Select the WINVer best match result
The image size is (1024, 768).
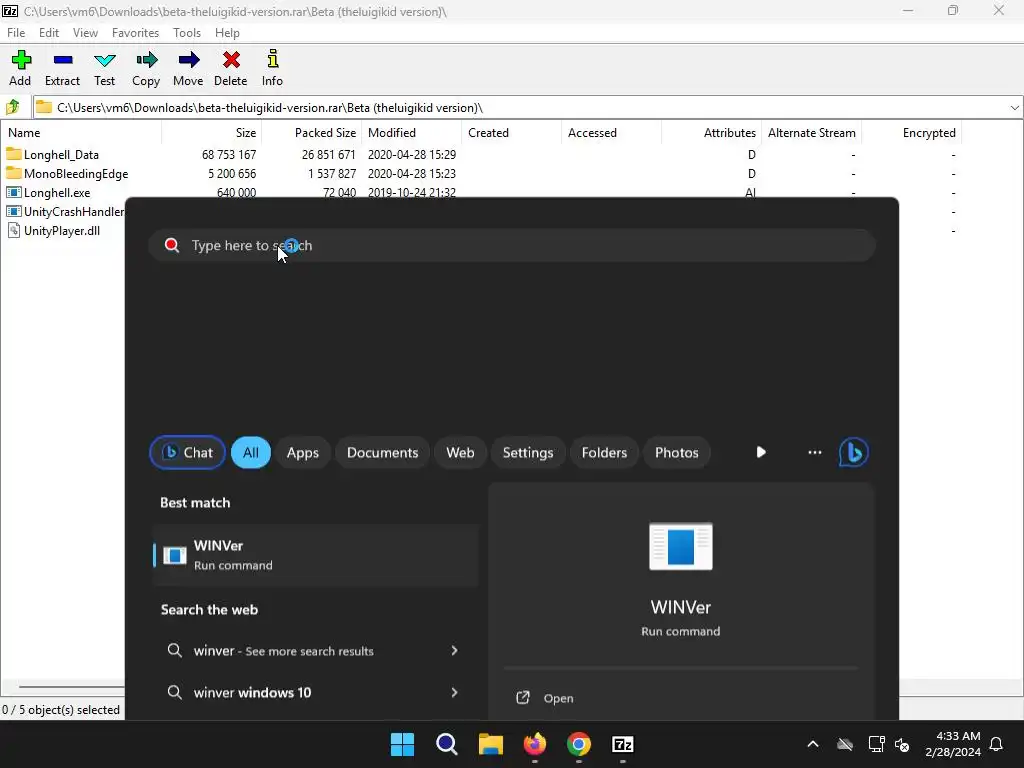tap(316, 555)
